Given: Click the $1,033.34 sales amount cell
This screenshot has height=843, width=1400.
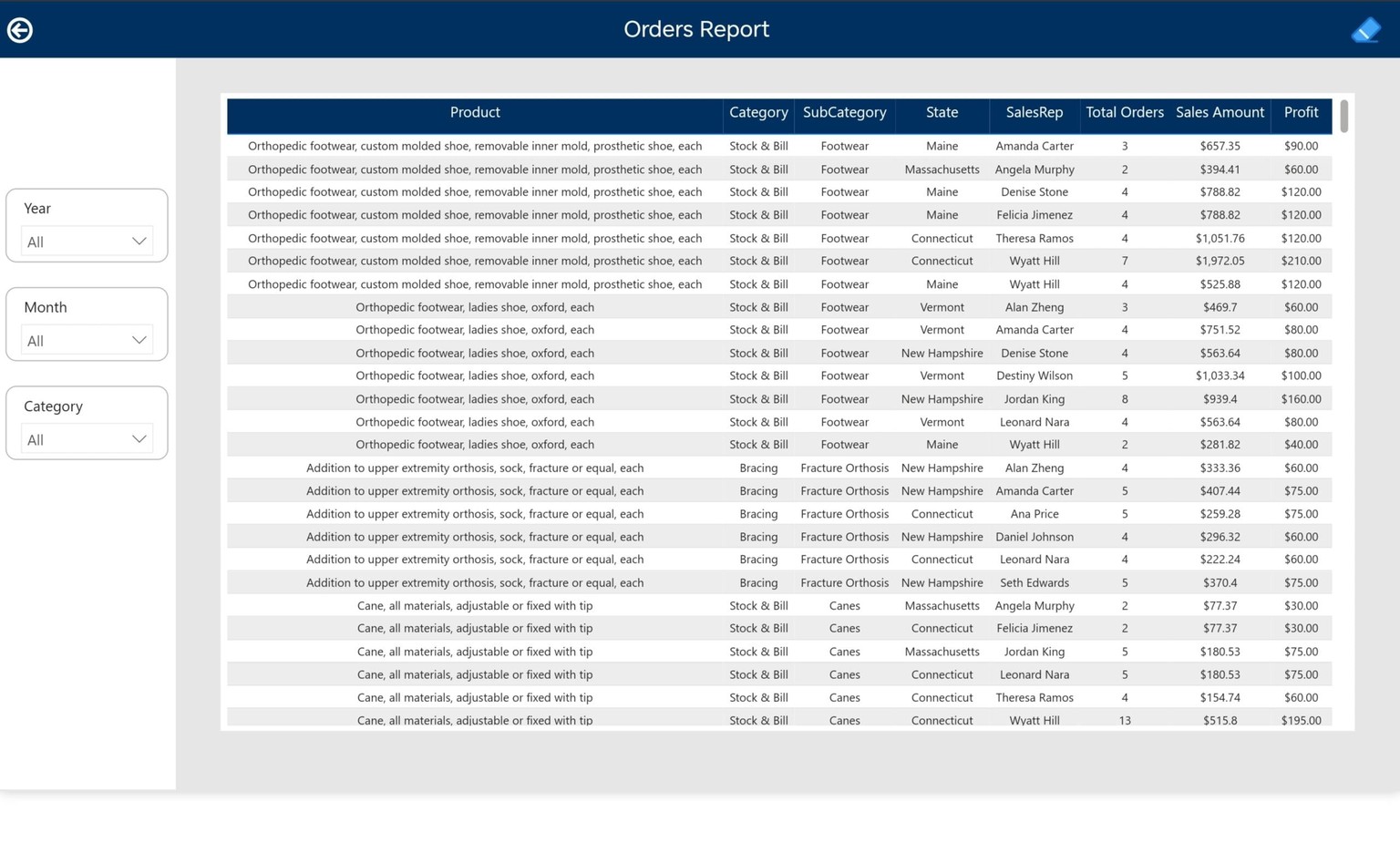Looking at the screenshot, I should click(x=1220, y=375).
